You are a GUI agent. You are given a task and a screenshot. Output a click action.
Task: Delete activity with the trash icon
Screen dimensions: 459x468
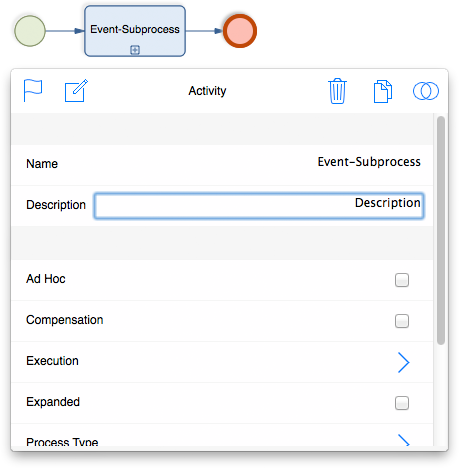coord(337,91)
